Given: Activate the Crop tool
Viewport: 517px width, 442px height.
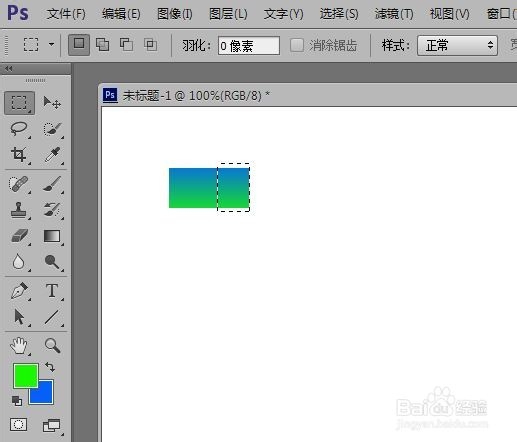Looking at the screenshot, I should click(19, 155).
